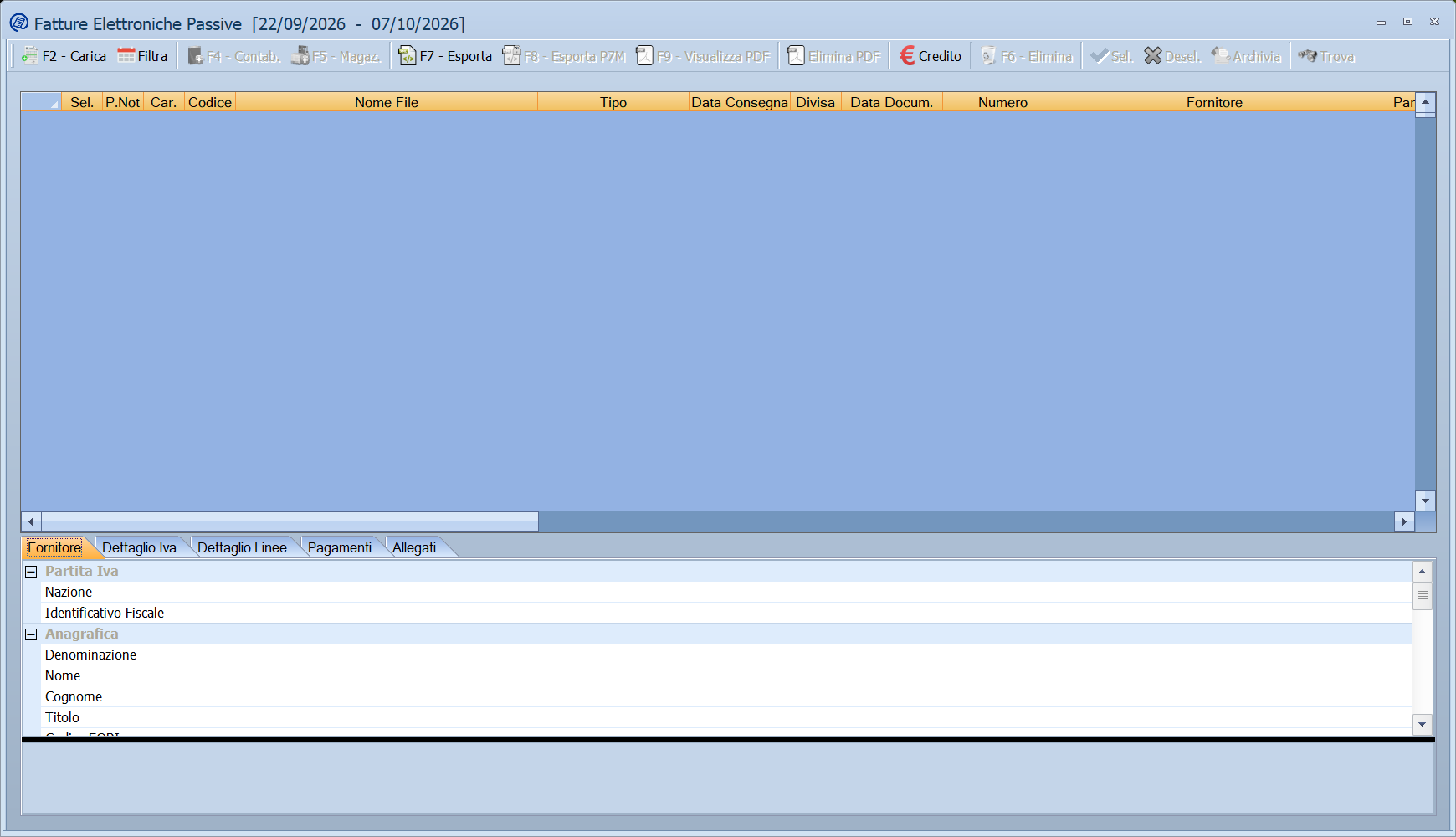Click the Fornitore column header in grid
The width and height of the screenshot is (1456, 837).
click(1214, 102)
